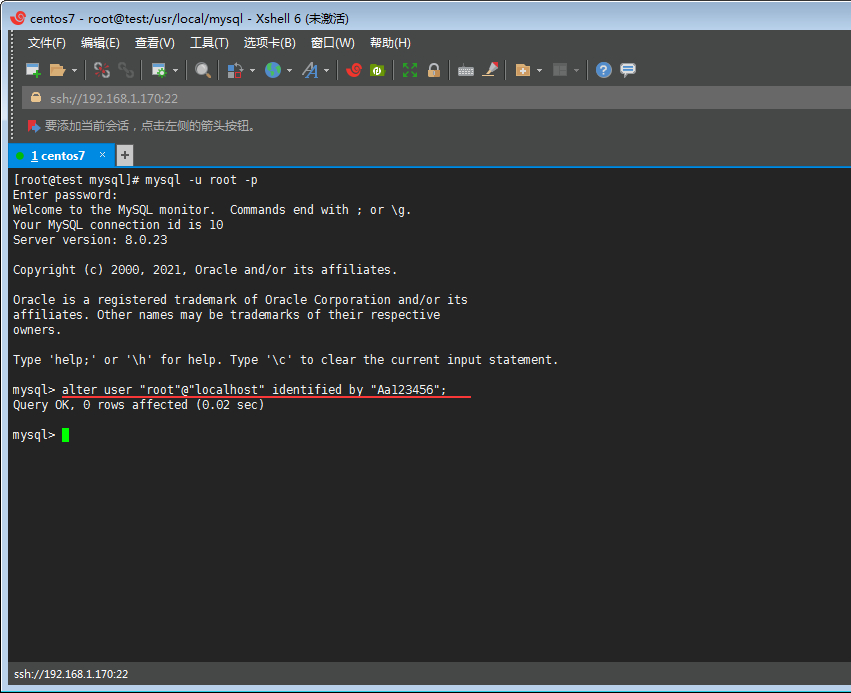Image resolution: width=851 pixels, height=693 pixels.
Task: Click the green terminal cursor at mysql prompt
Action: [66, 435]
